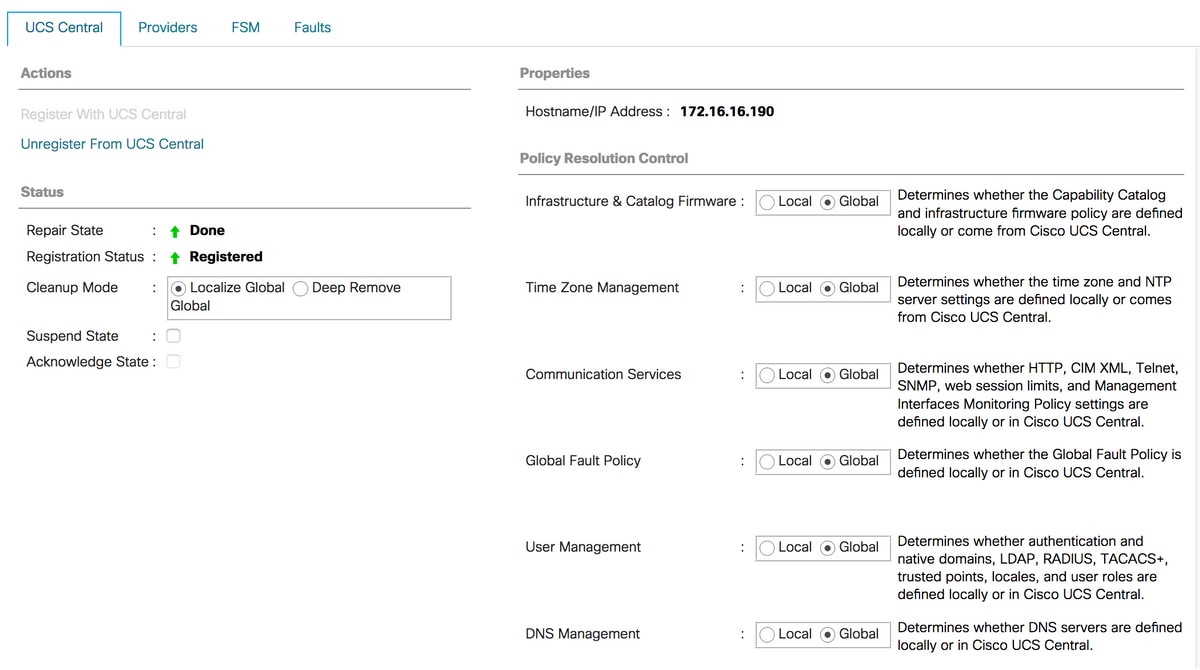Screen dimensions: 1200x670
Task: Click the Repair State label
Action: (65, 230)
